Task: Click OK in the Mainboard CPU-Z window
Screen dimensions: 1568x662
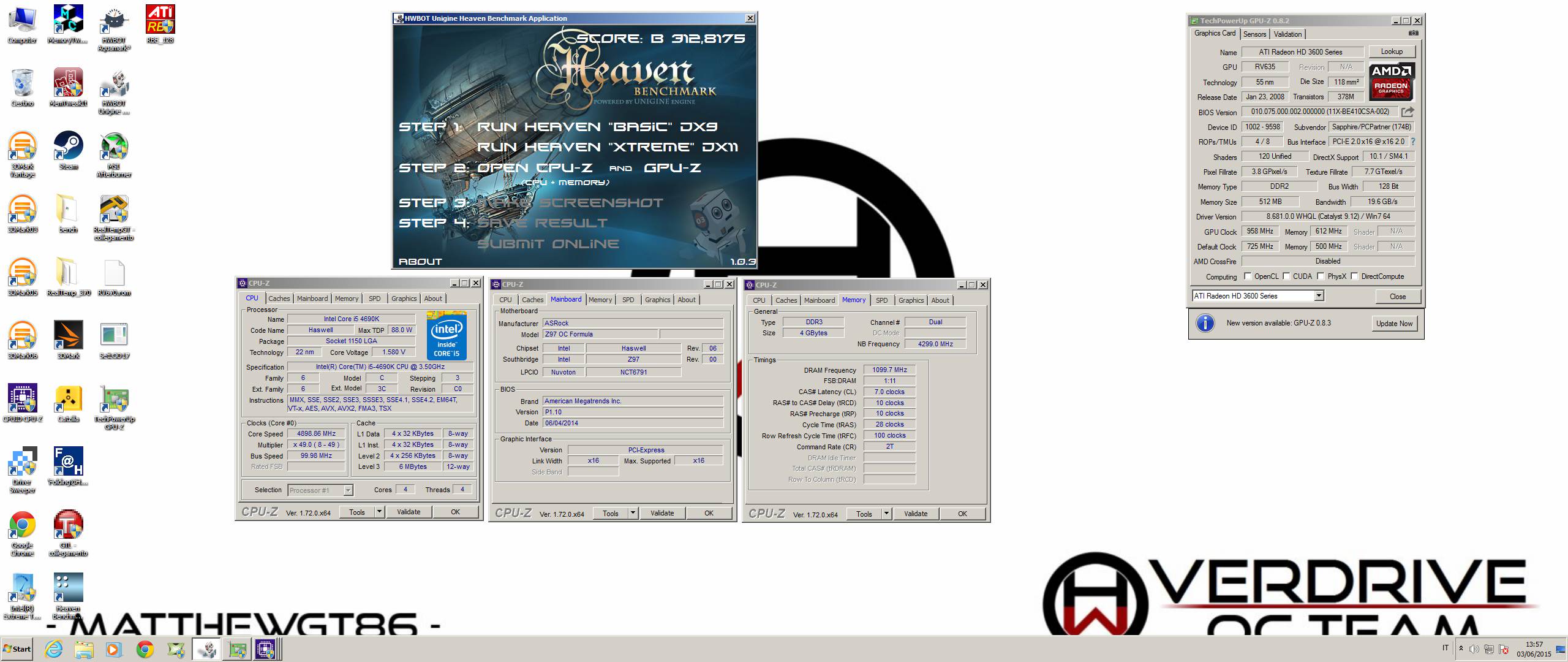Action: tap(709, 513)
